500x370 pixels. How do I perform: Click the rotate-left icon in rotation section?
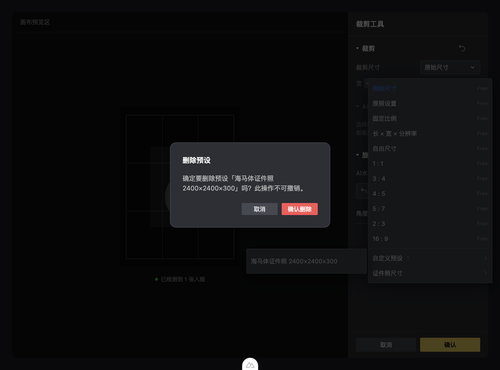363,191
